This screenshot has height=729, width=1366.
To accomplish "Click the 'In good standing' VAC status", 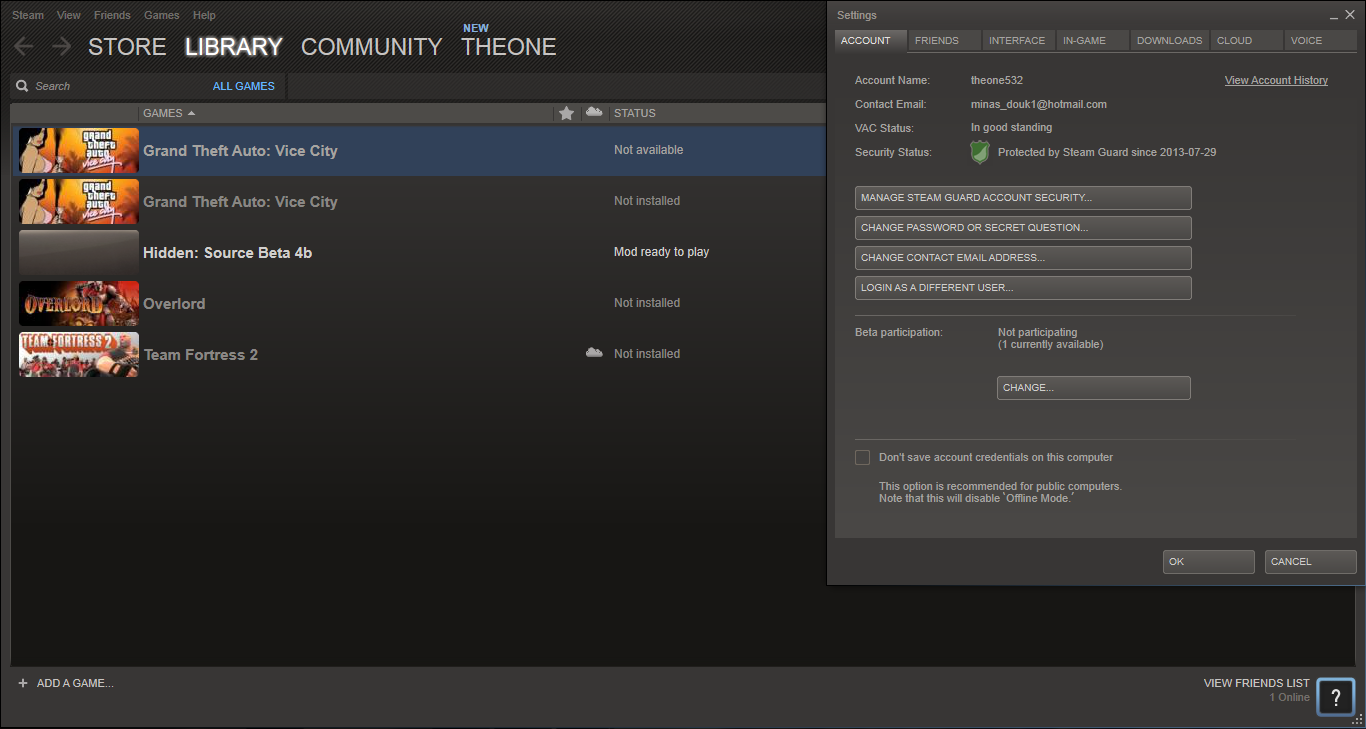I will click(1011, 128).
